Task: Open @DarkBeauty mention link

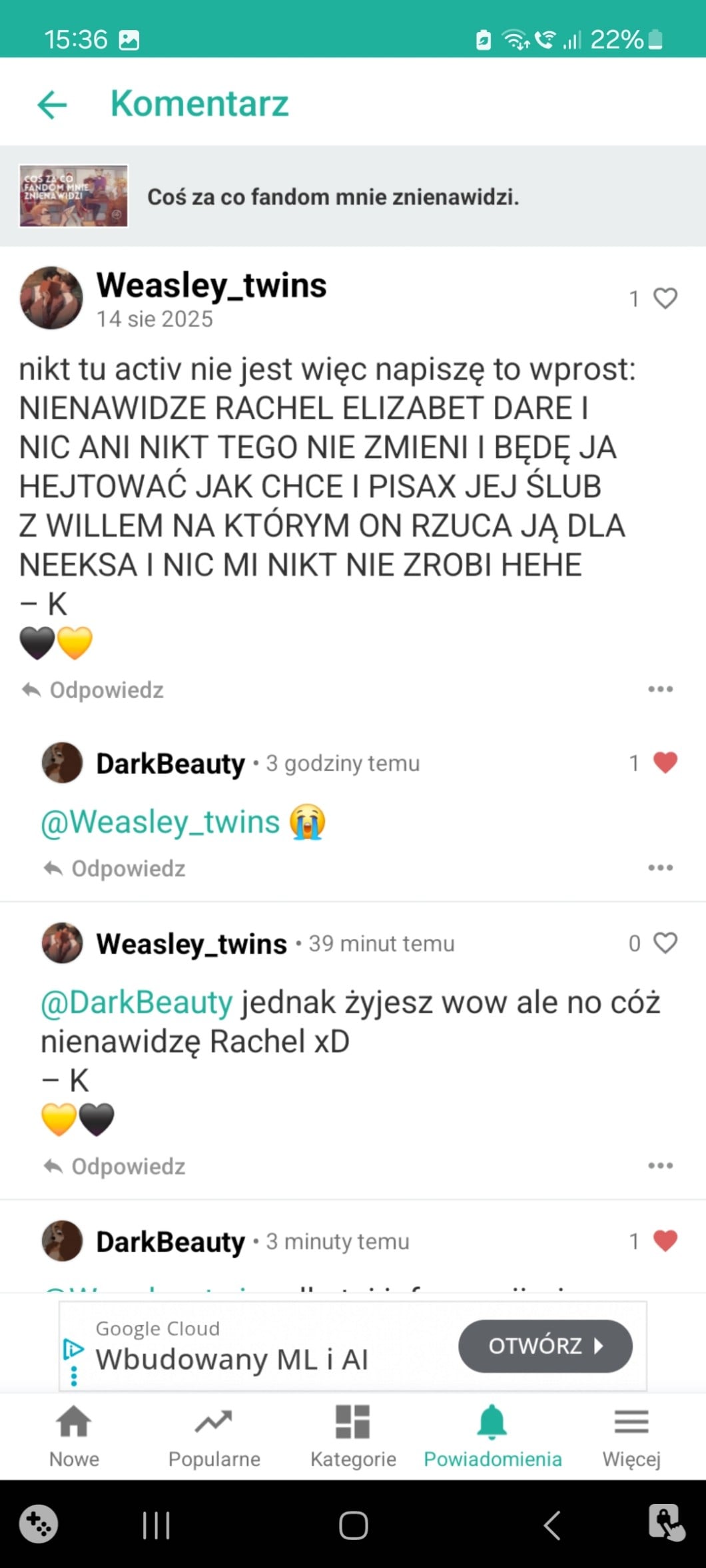Action: point(137,1002)
